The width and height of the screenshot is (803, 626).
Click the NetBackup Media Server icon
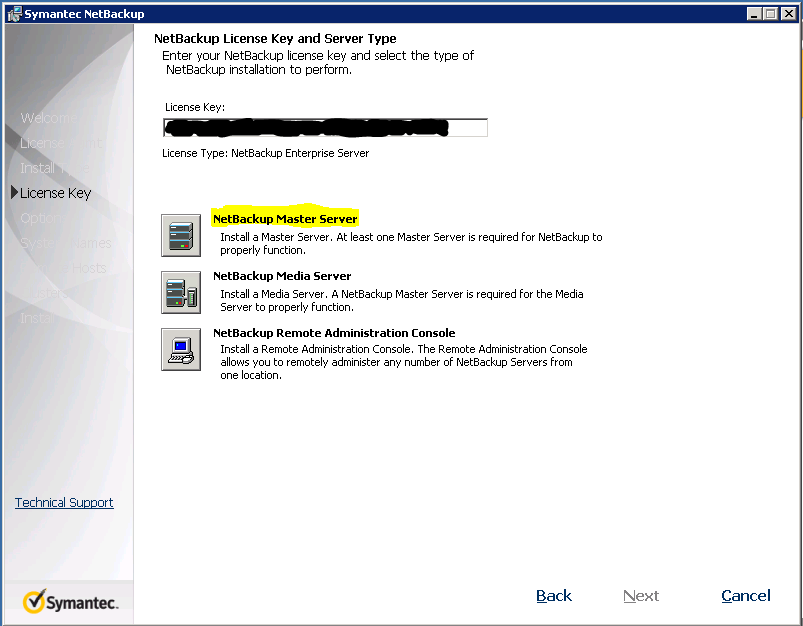[181, 293]
